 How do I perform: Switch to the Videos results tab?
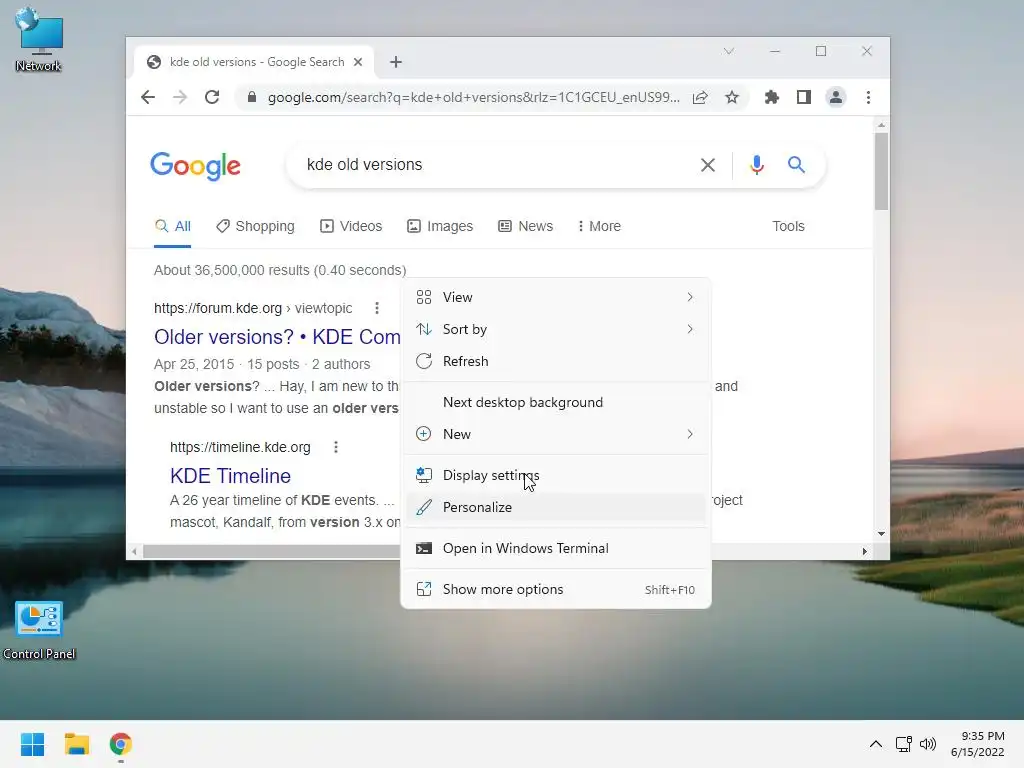tap(351, 227)
